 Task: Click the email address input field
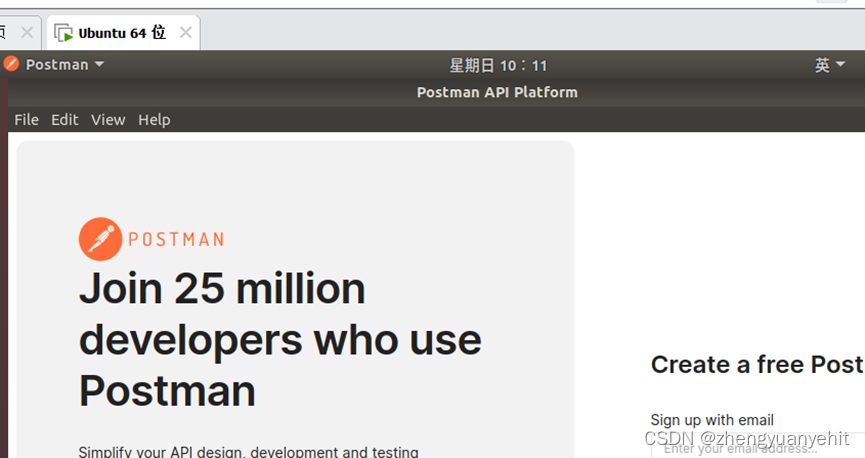pos(758,446)
